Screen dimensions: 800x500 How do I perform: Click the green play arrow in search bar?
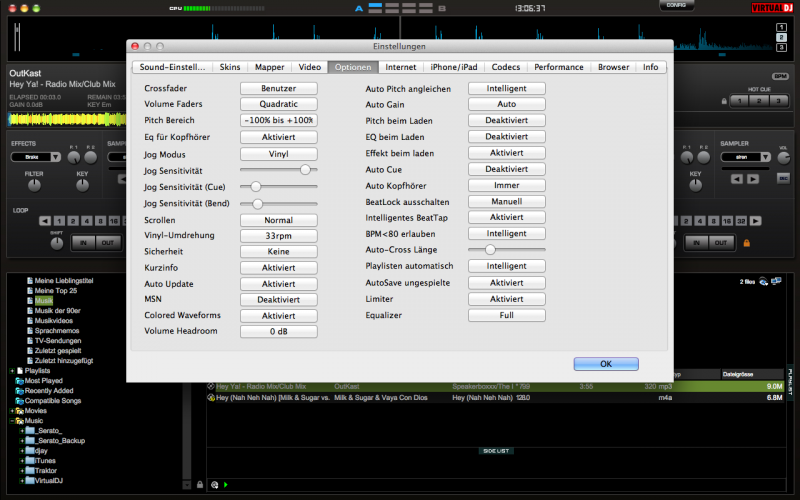click(226, 485)
